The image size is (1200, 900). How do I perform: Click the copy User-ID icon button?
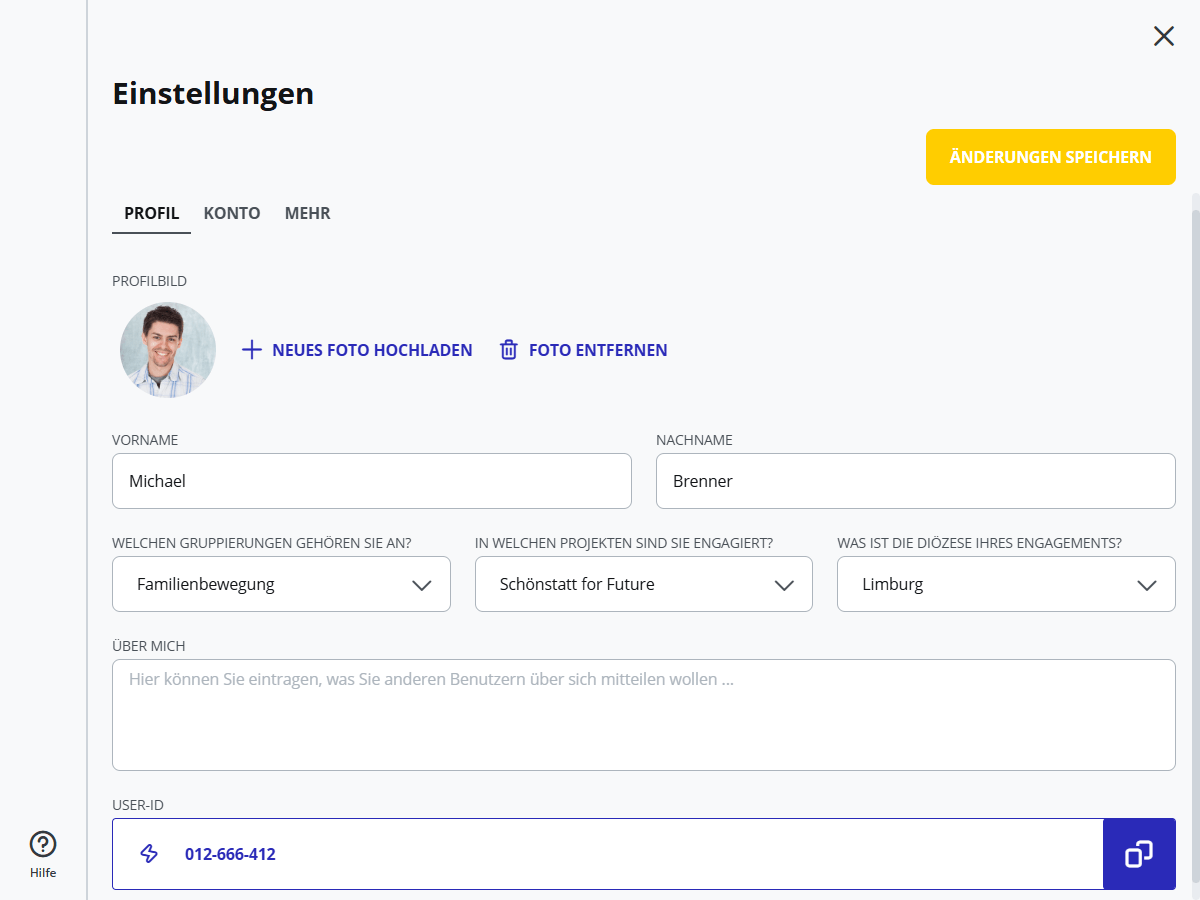[x=1139, y=854]
